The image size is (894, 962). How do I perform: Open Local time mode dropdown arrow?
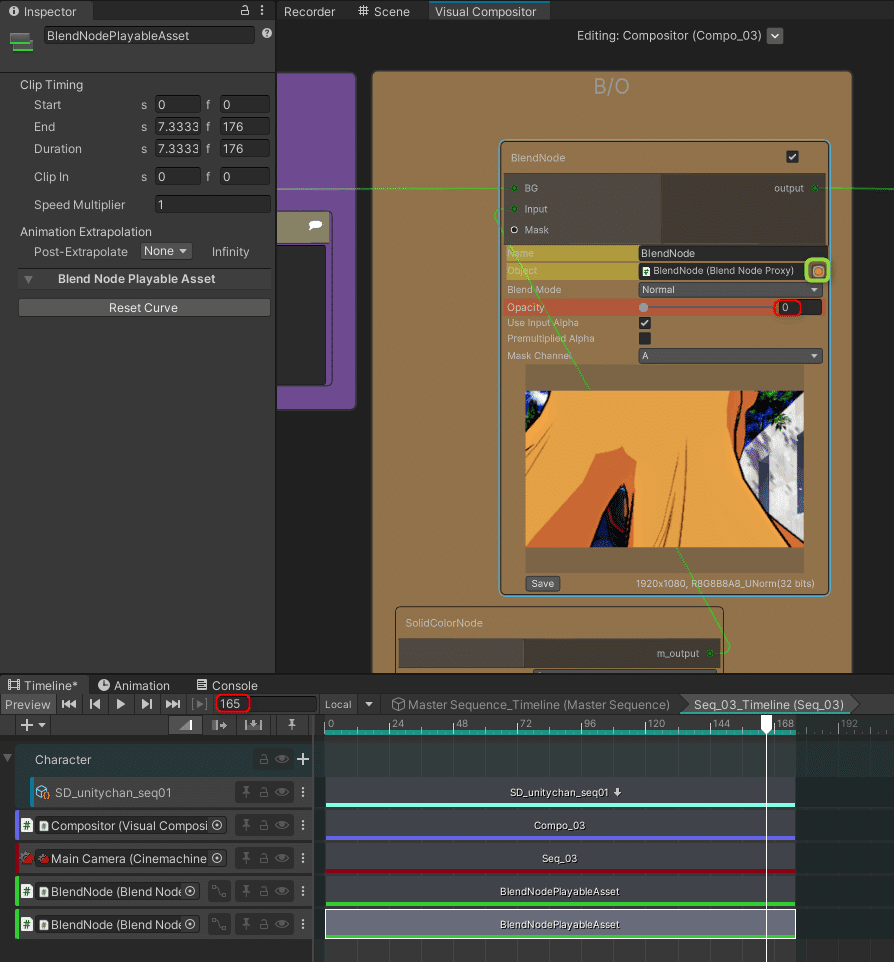369,704
